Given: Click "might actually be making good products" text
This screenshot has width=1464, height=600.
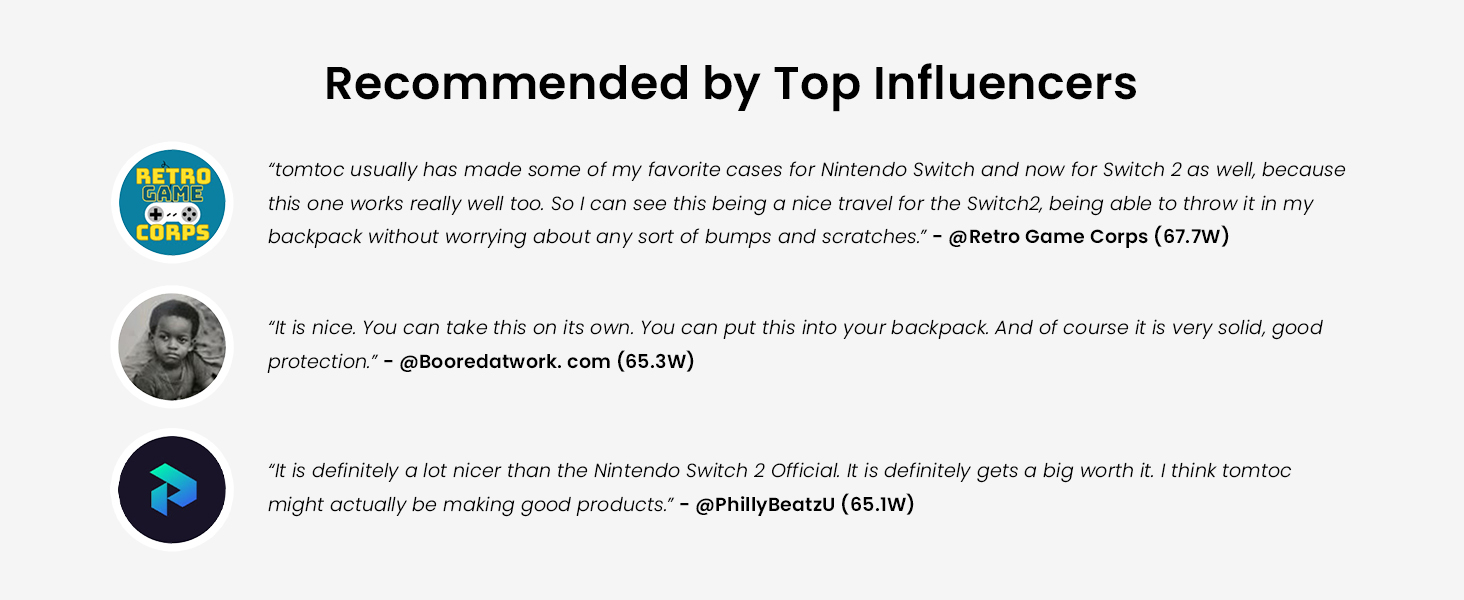Looking at the screenshot, I should coord(468,505).
